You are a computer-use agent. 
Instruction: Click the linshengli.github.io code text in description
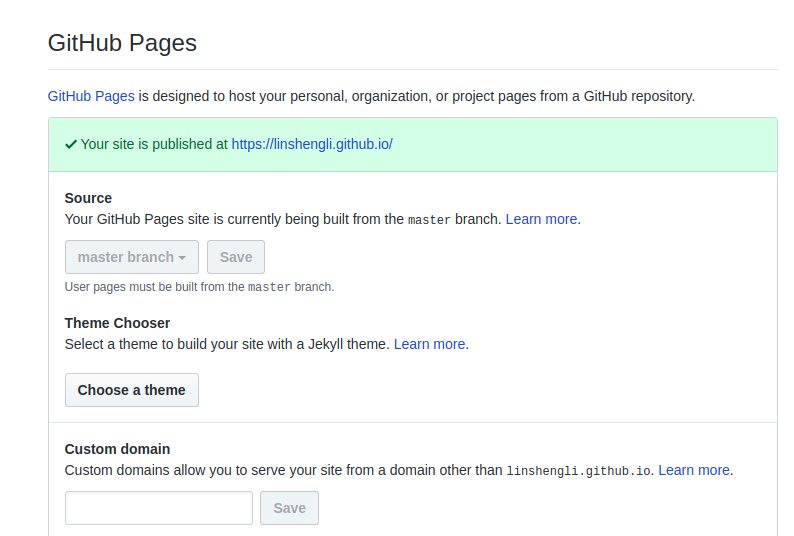pyautogui.click(x=578, y=471)
